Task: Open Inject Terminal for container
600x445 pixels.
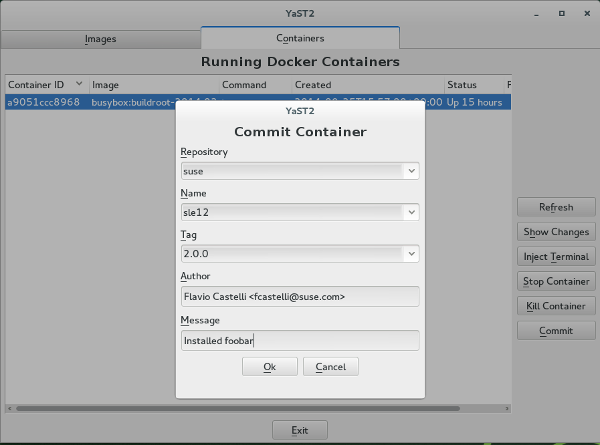Action: coord(556,256)
